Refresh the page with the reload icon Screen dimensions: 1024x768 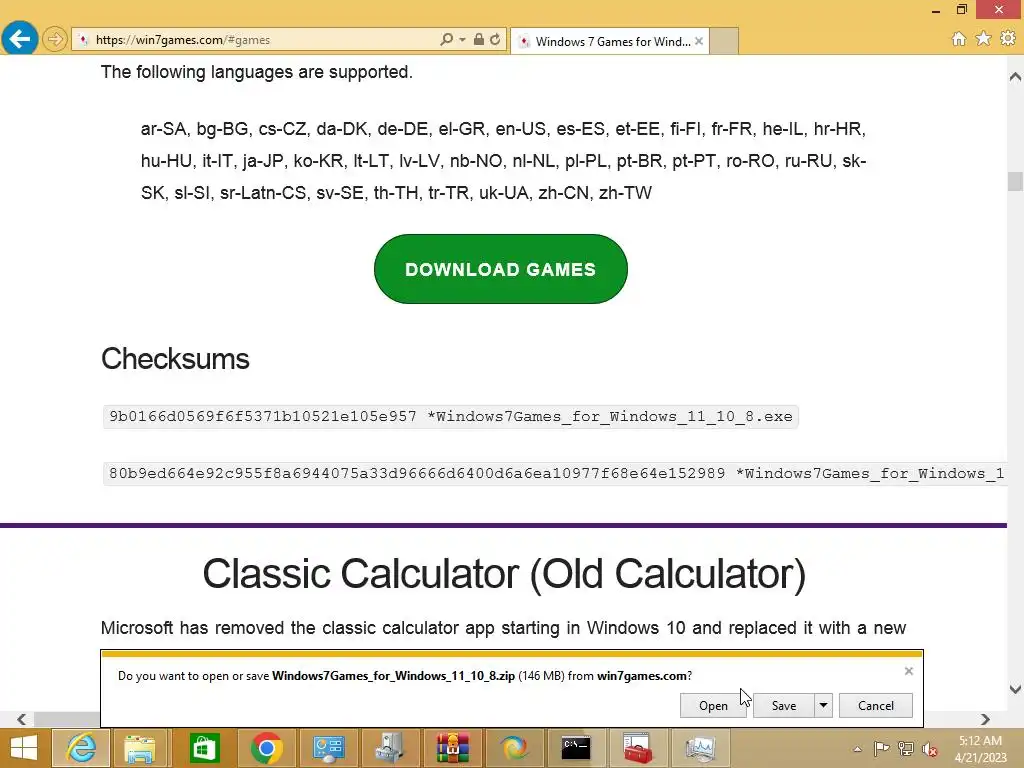click(495, 39)
